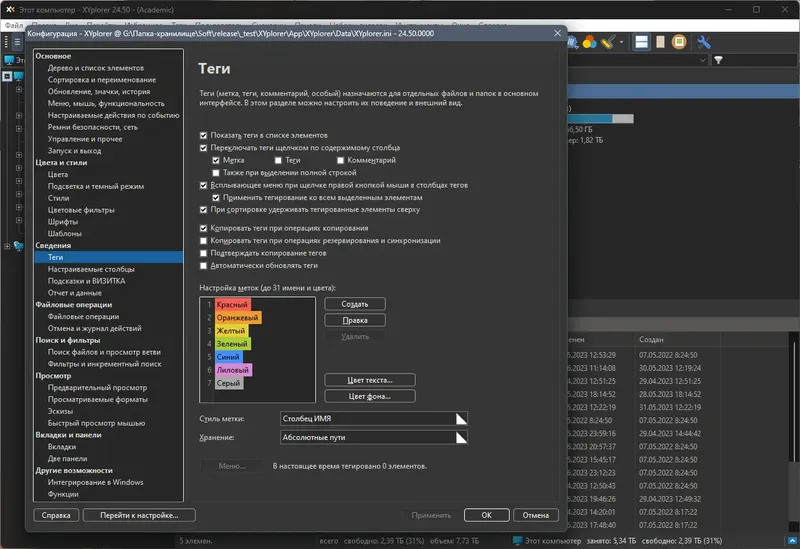Select 'Отмена и журнал действий' page
The height and width of the screenshot is (549, 800).
94,328
